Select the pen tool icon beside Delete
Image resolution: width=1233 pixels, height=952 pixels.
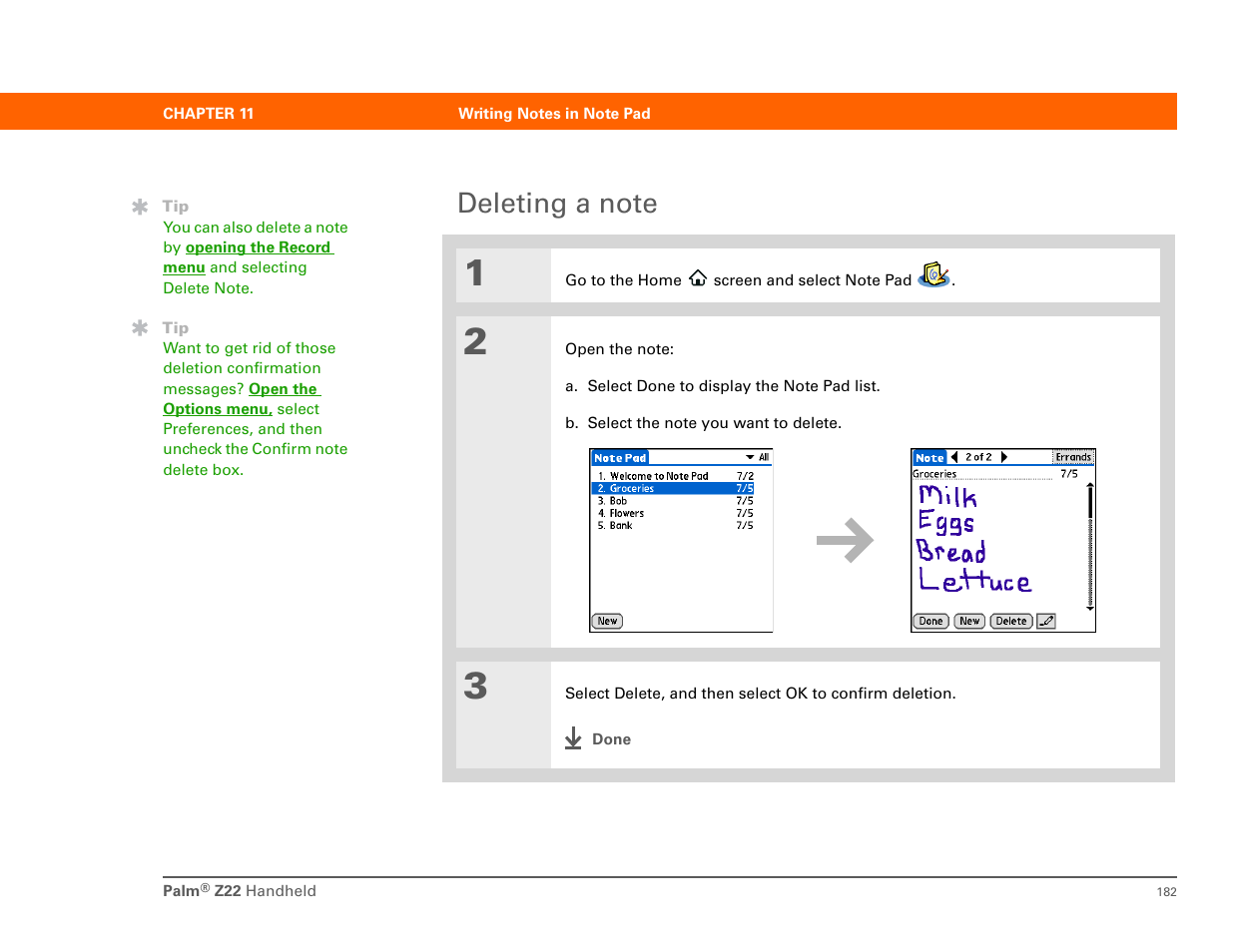tap(1045, 621)
